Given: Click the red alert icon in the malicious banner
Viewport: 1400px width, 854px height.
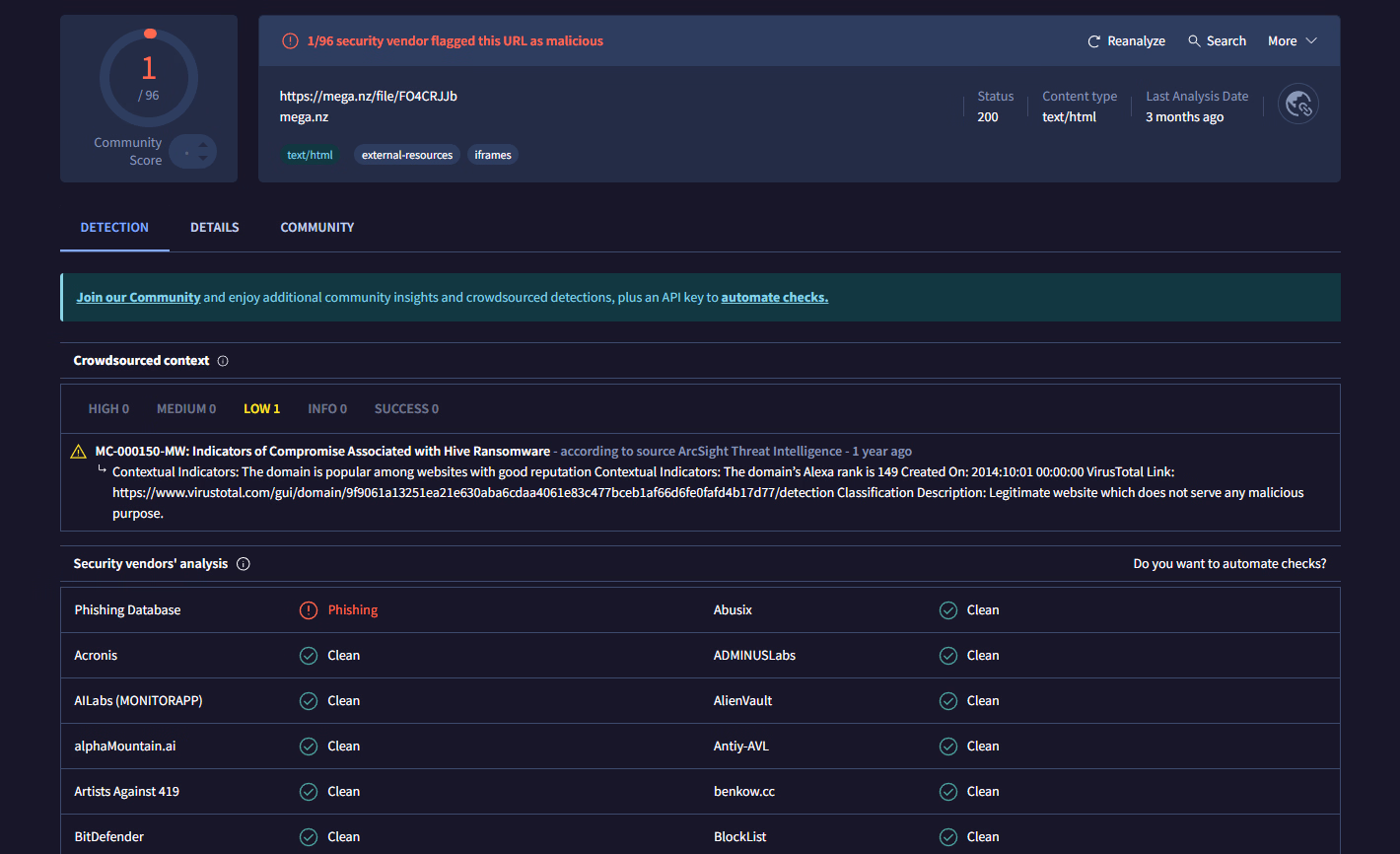Looking at the screenshot, I should pyautogui.click(x=290, y=41).
